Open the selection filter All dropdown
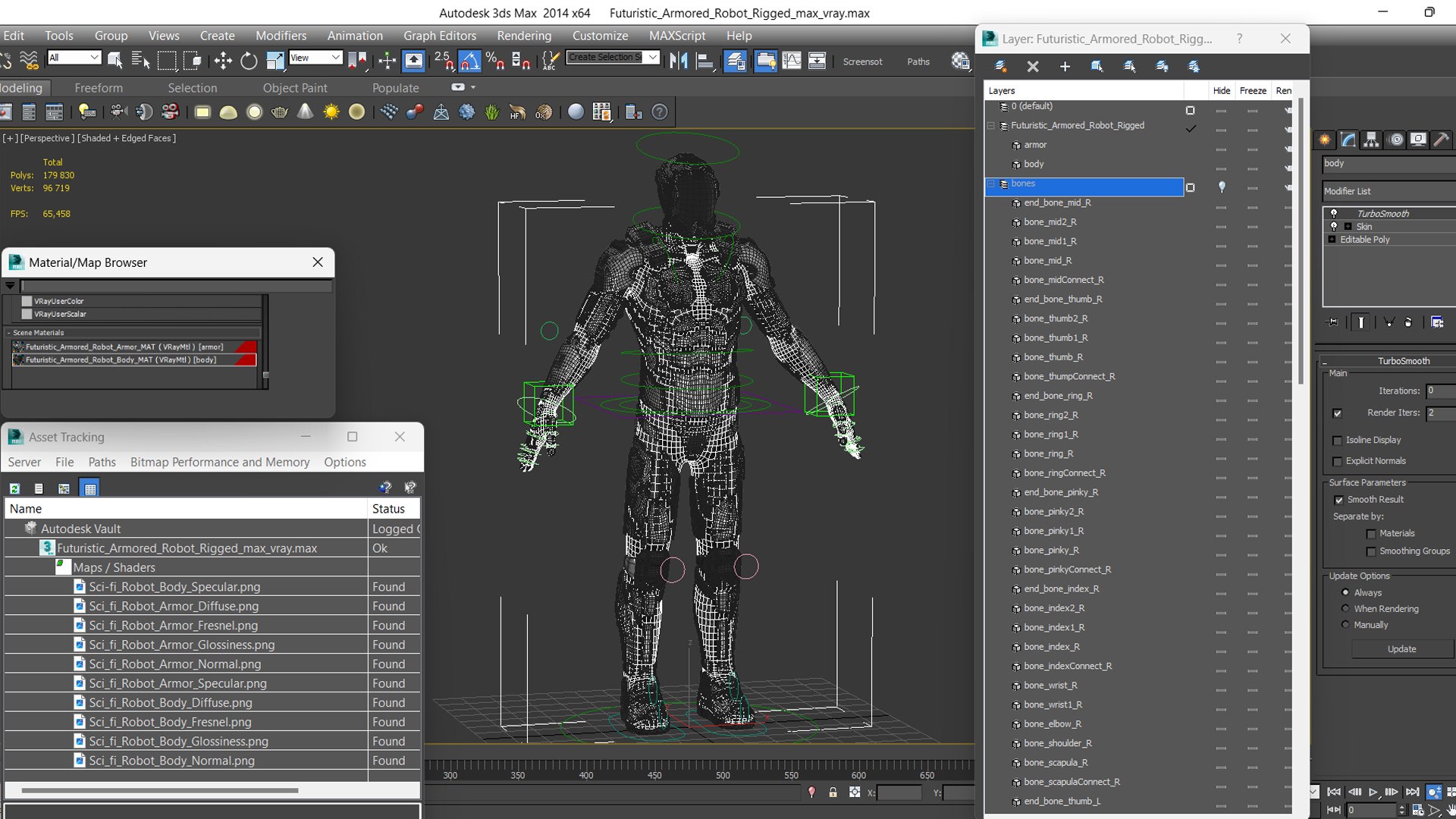 pos(74,58)
